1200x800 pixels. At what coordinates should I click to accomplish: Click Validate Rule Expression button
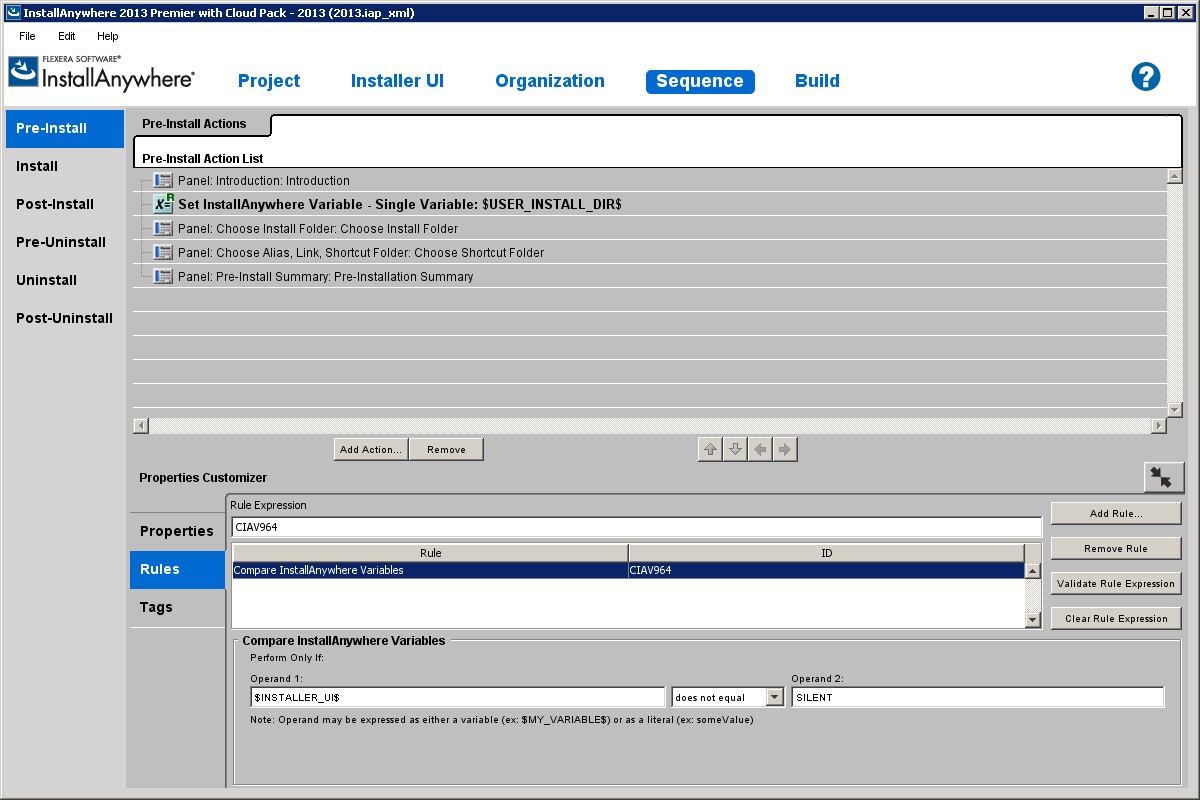[x=1116, y=584]
